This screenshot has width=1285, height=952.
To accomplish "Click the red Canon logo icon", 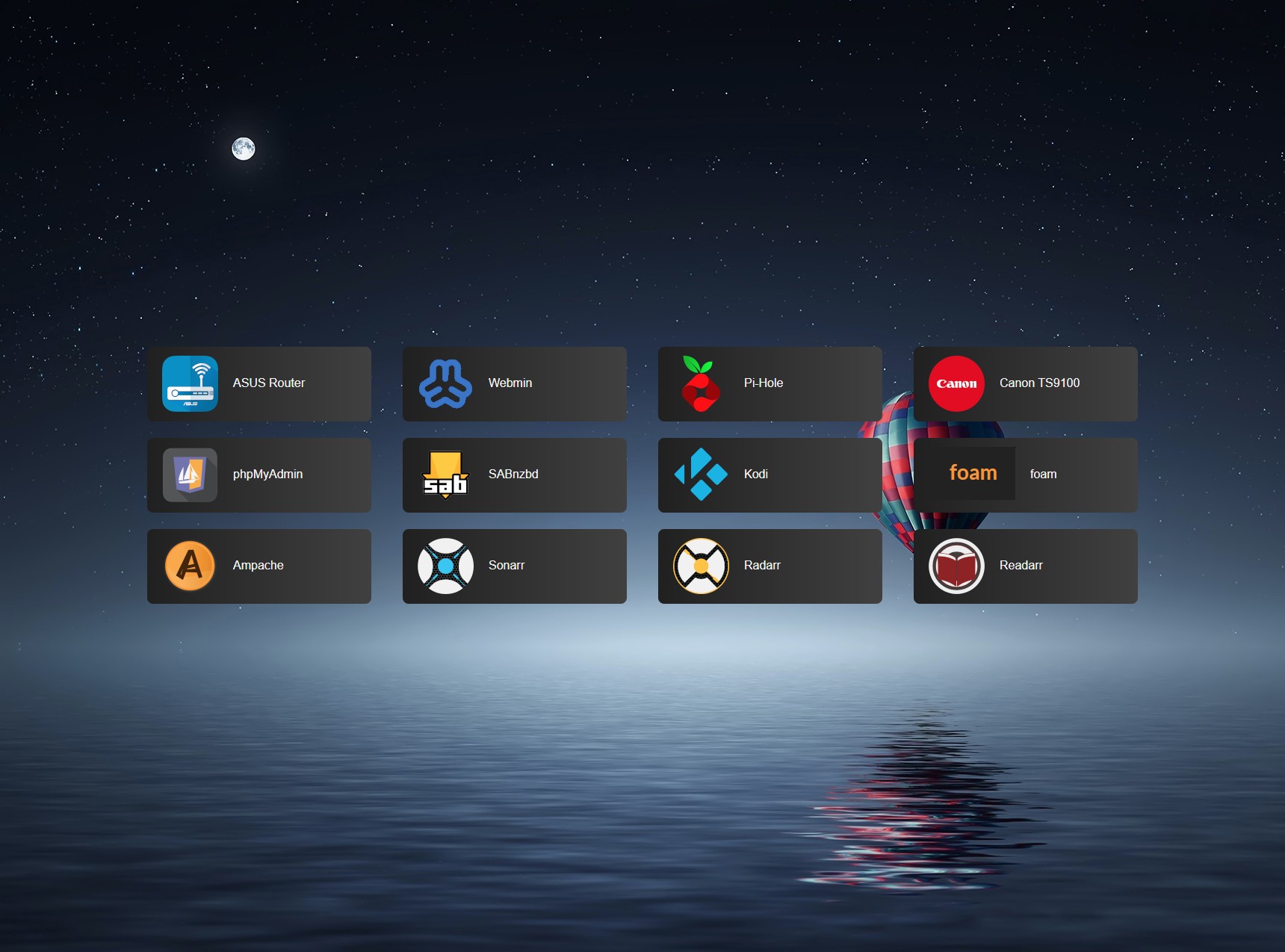I will [957, 383].
